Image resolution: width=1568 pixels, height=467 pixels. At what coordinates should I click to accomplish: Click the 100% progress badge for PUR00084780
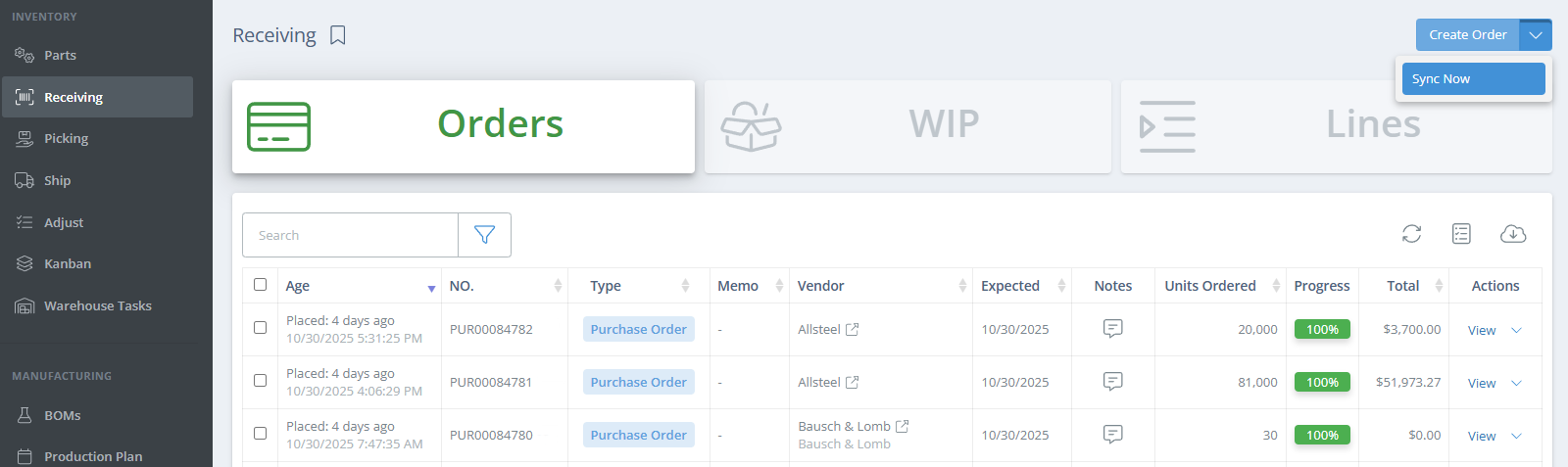(x=1322, y=435)
